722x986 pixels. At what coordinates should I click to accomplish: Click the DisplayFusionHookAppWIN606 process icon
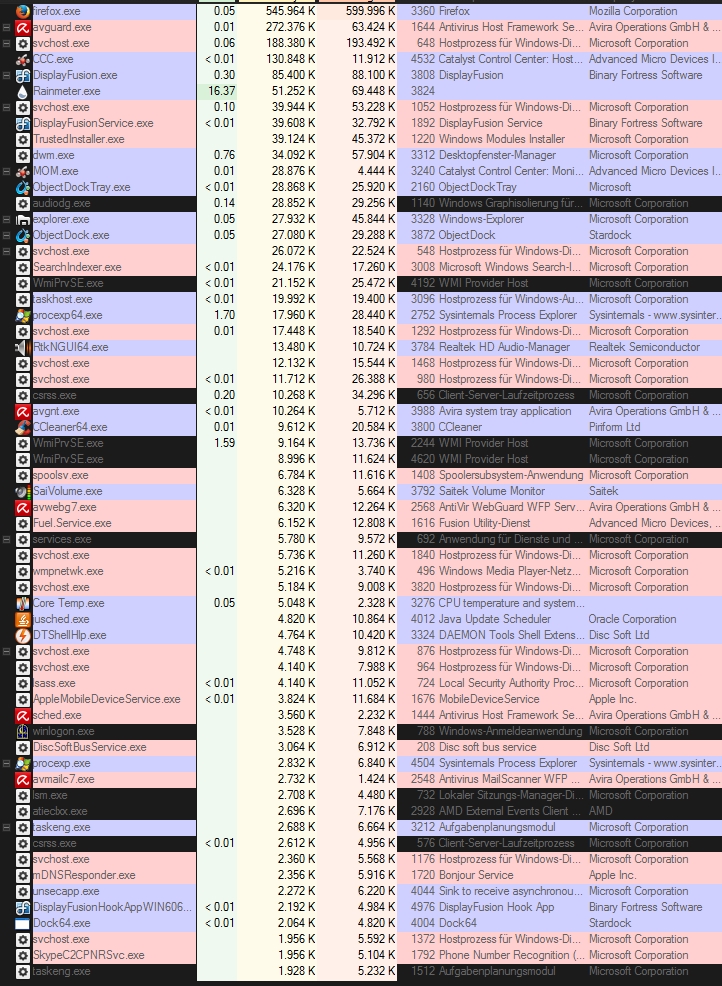23,907
